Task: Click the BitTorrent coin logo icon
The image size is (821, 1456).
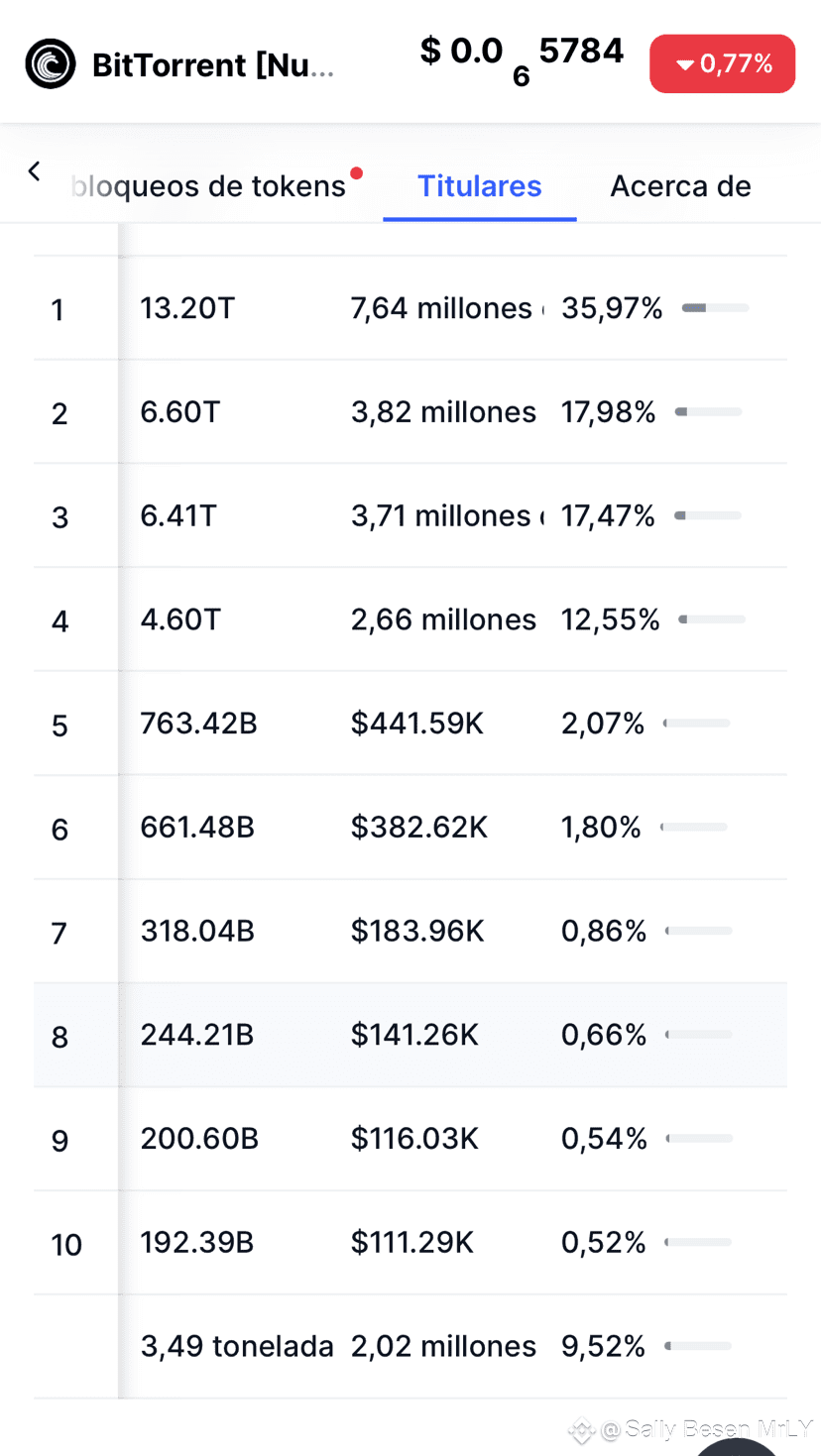Action: click(x=51, y=64)
